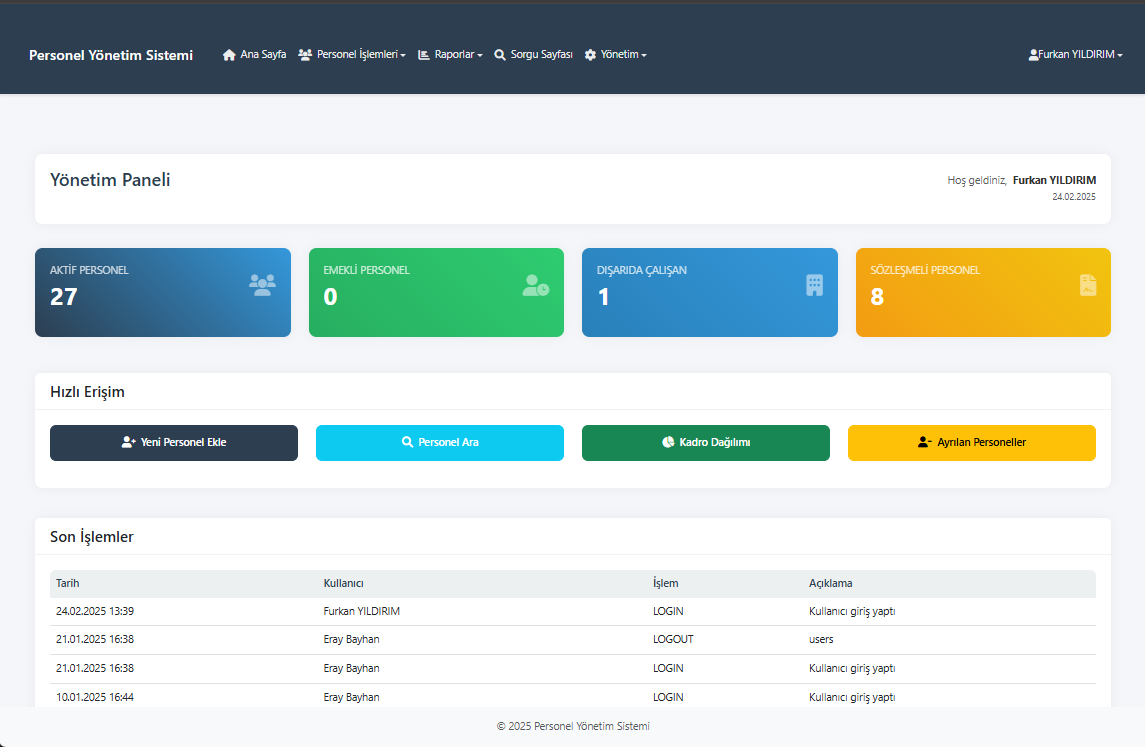This screenshot has height=747, width=1145.
Task: Click the pie chart icon in Kadro Dağılımı
Action: click(x=668, y=443)
